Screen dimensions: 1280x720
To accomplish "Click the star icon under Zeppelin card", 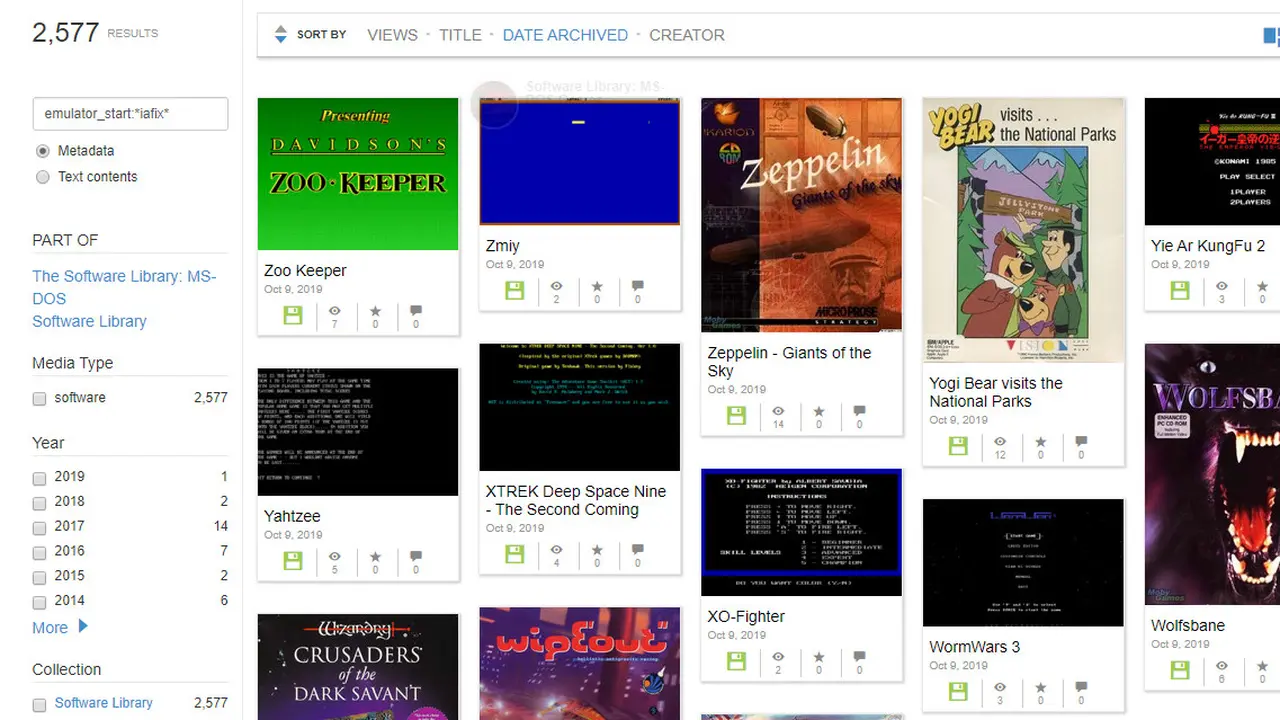I will (x=819, y=411).
